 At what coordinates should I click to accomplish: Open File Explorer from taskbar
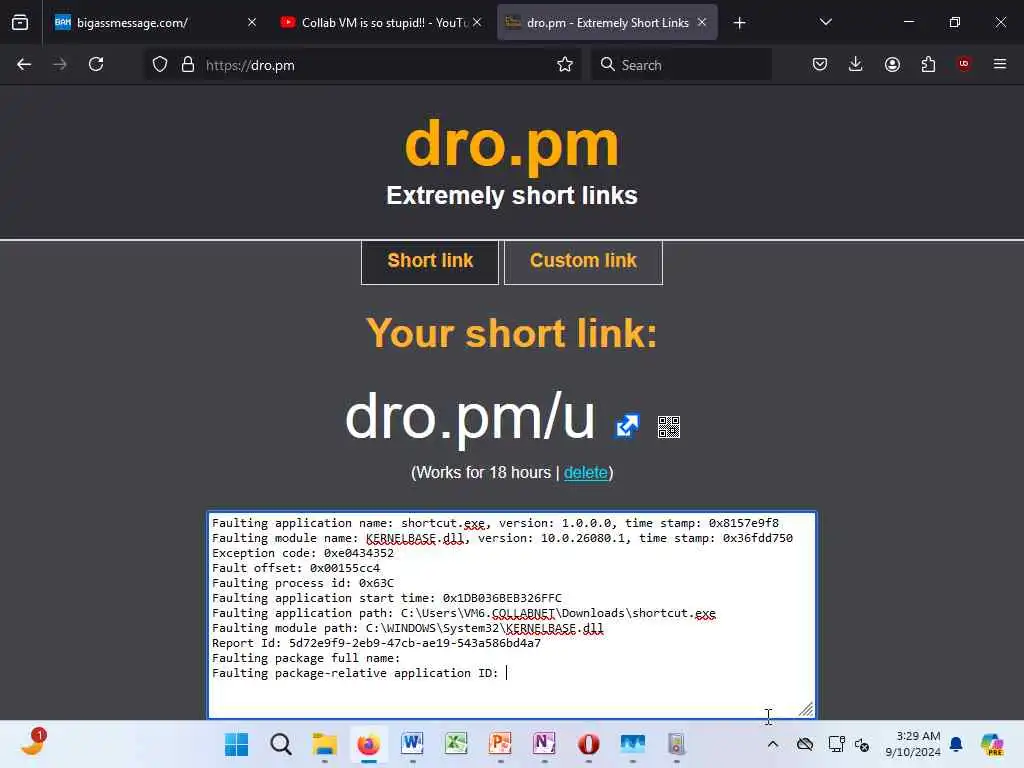pos(325,744)
